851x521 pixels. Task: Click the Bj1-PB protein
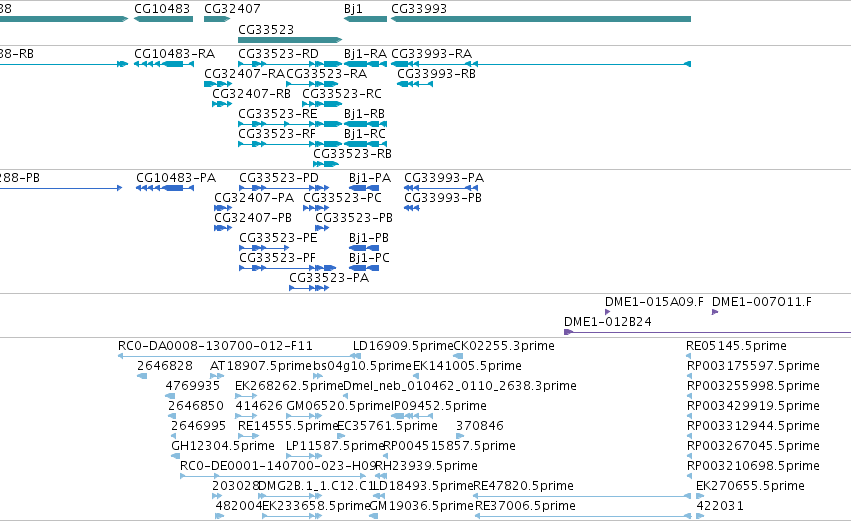coord(364,249)
